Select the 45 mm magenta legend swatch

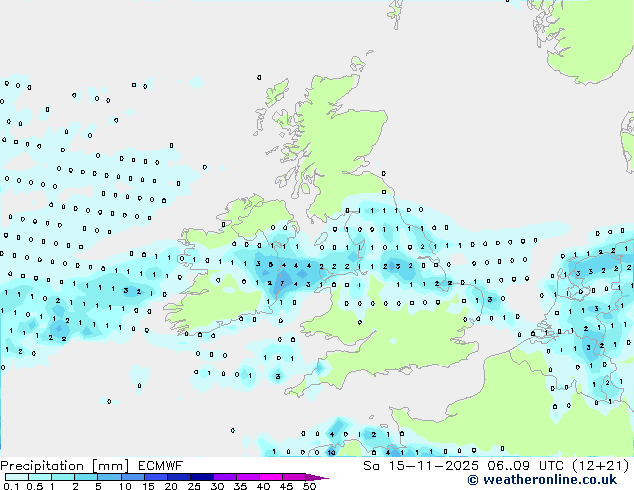pyautogui.click(x=294, y=477)
